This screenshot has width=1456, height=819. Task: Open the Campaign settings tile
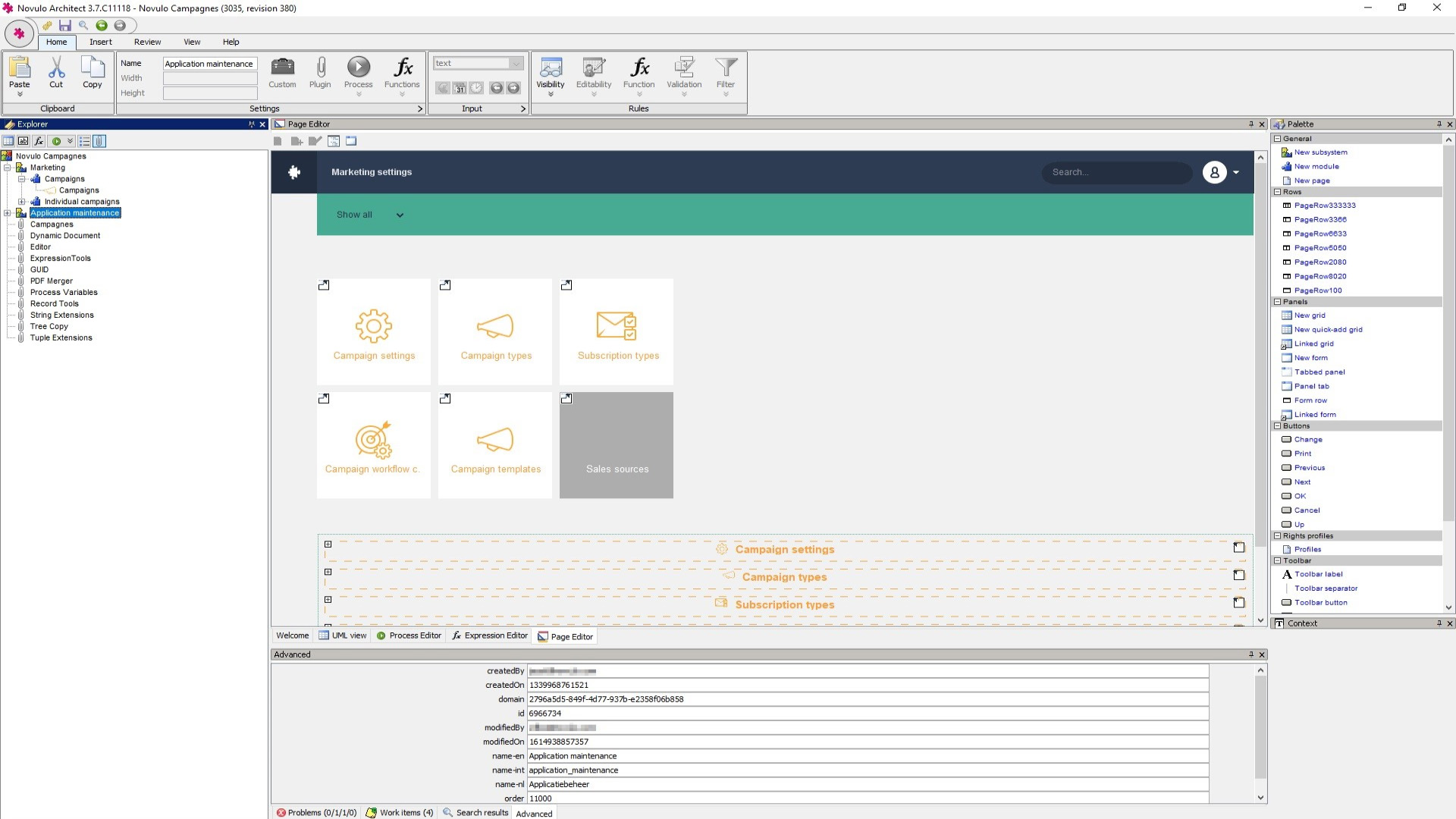click(374, 332)
